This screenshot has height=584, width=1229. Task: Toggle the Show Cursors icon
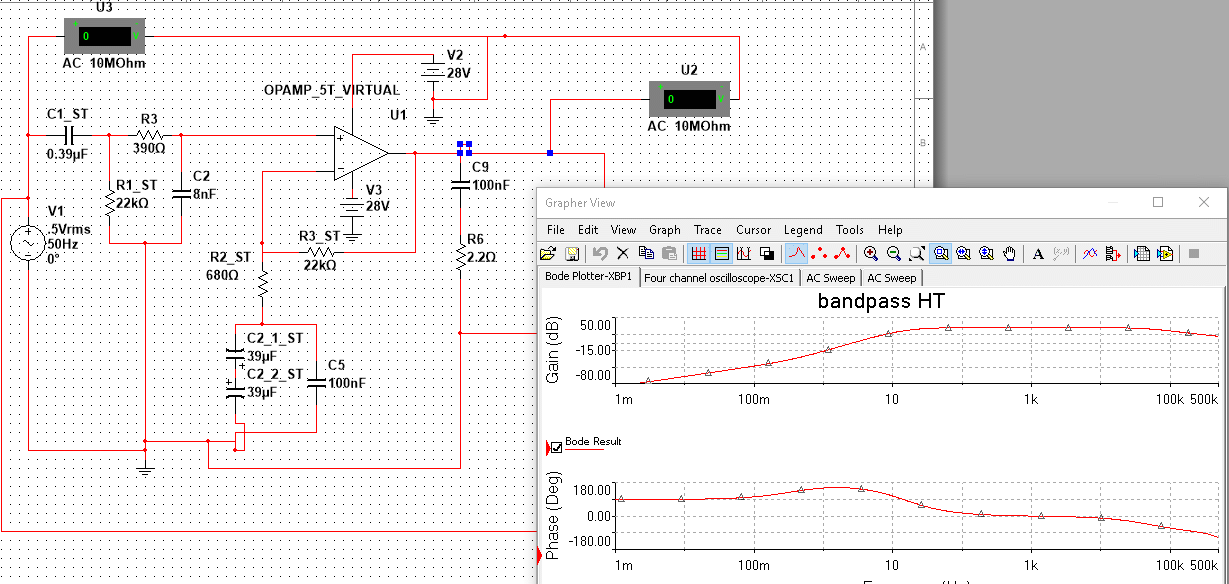(743, 254)
